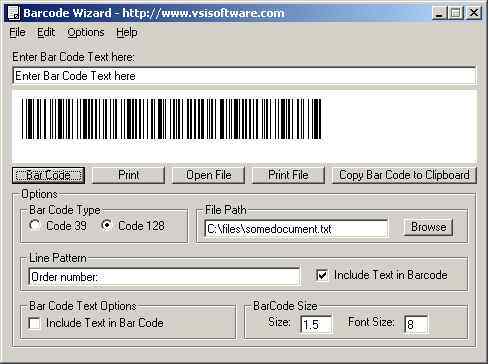
Task: Click the barcode Size field showing 1.5
Action: (316, 324)
